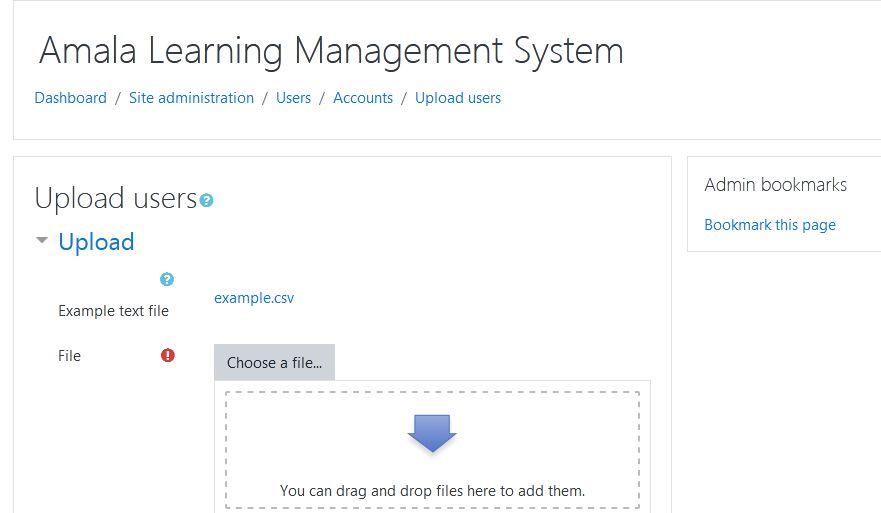The image size is (881, 513).
Task: Click the blue drop arrow in upload area
Action: (432, 433)
